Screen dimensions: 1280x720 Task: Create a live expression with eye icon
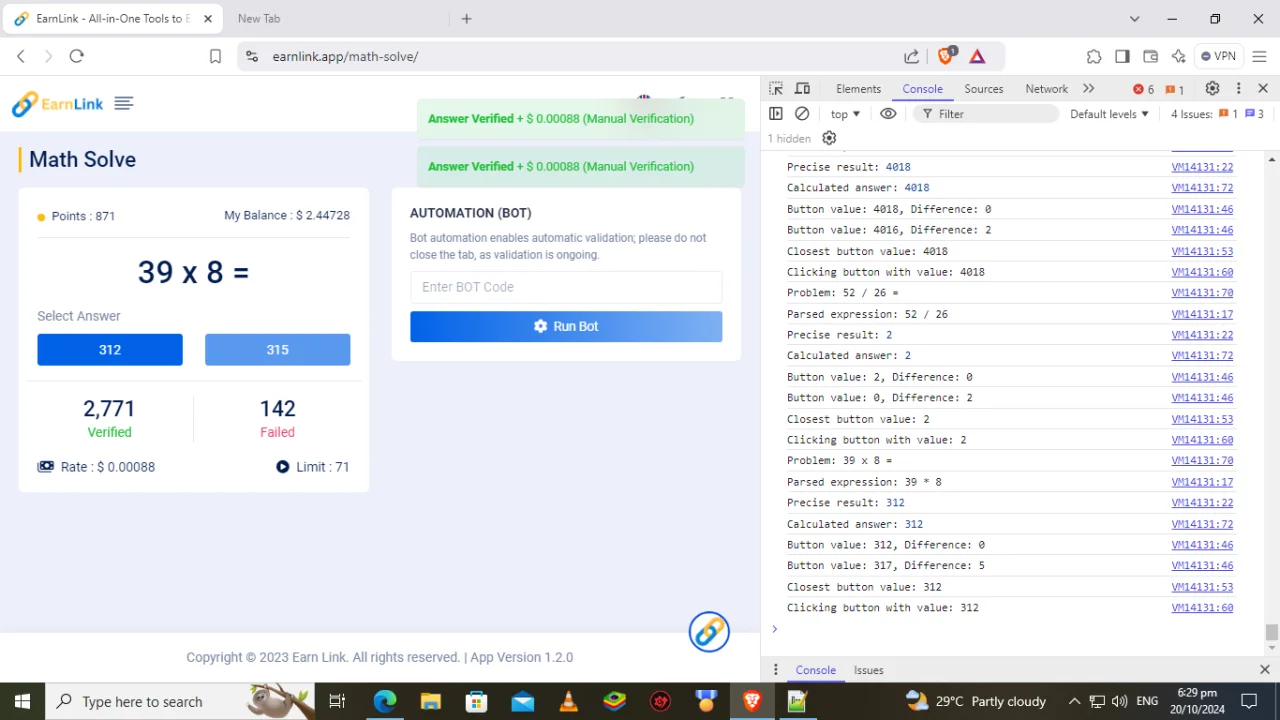pos(888,114)
